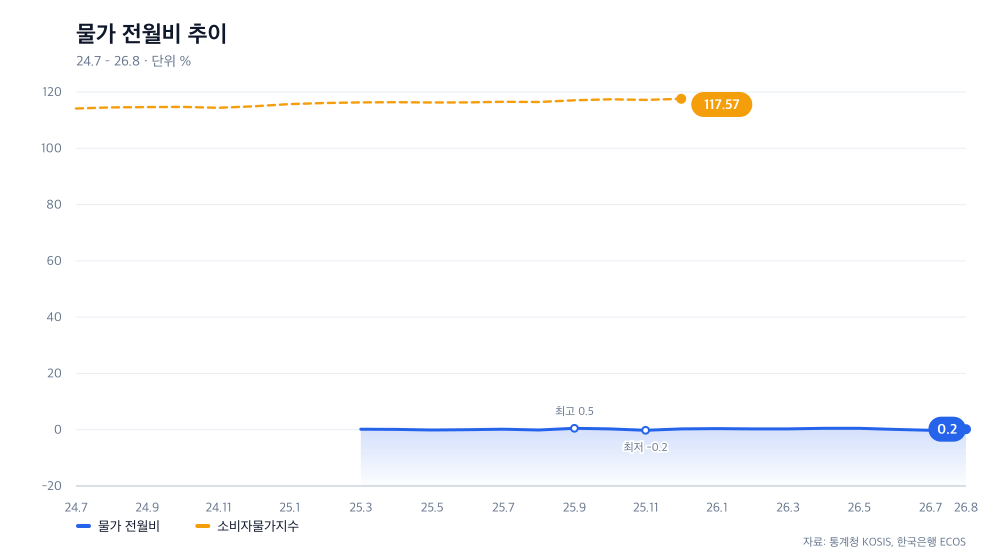Click the orange 소비자물가지수 legend swatch

pyautogui.click(x=202, y=526)
